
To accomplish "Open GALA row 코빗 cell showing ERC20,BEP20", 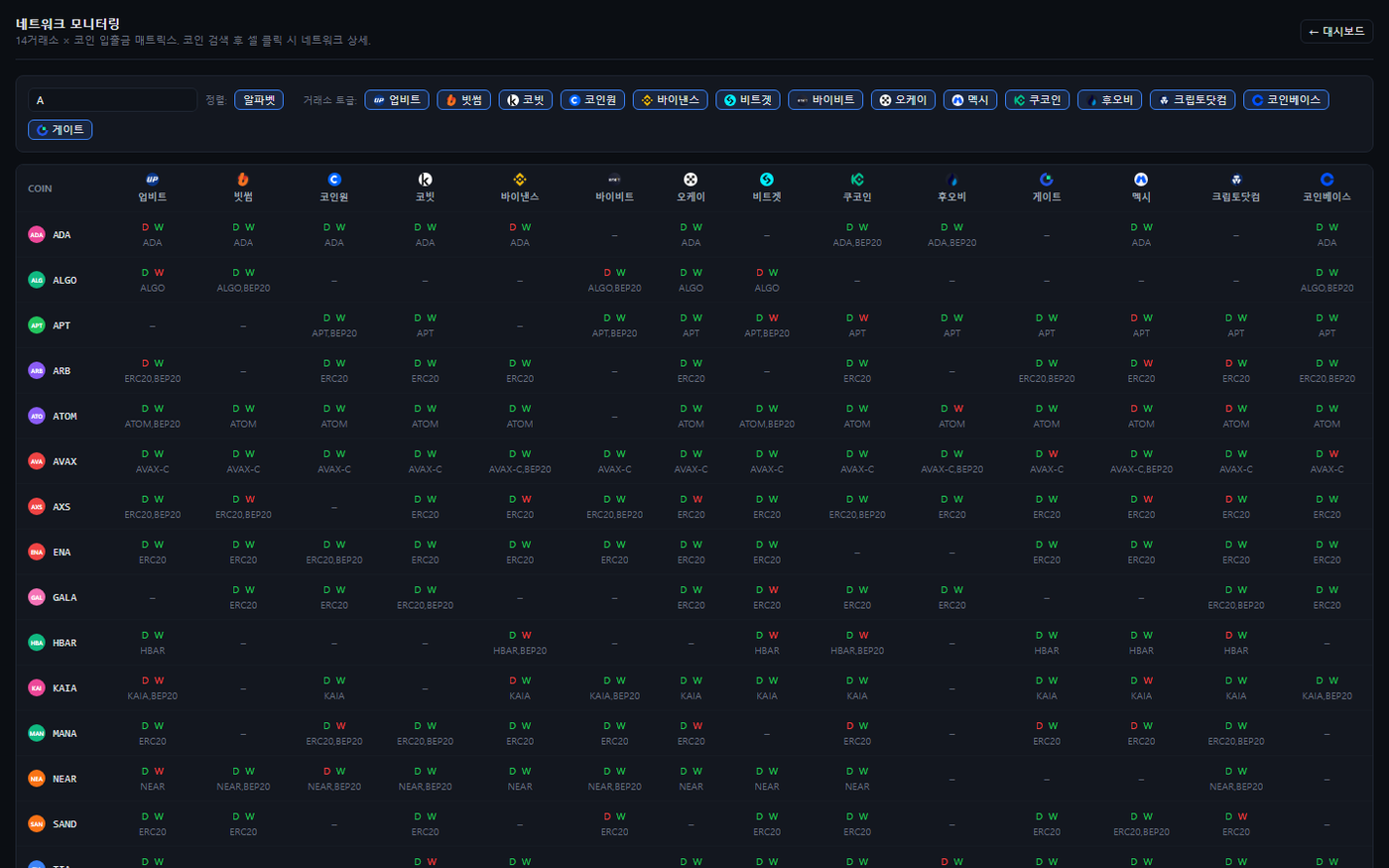I will (x=426, y=597).
